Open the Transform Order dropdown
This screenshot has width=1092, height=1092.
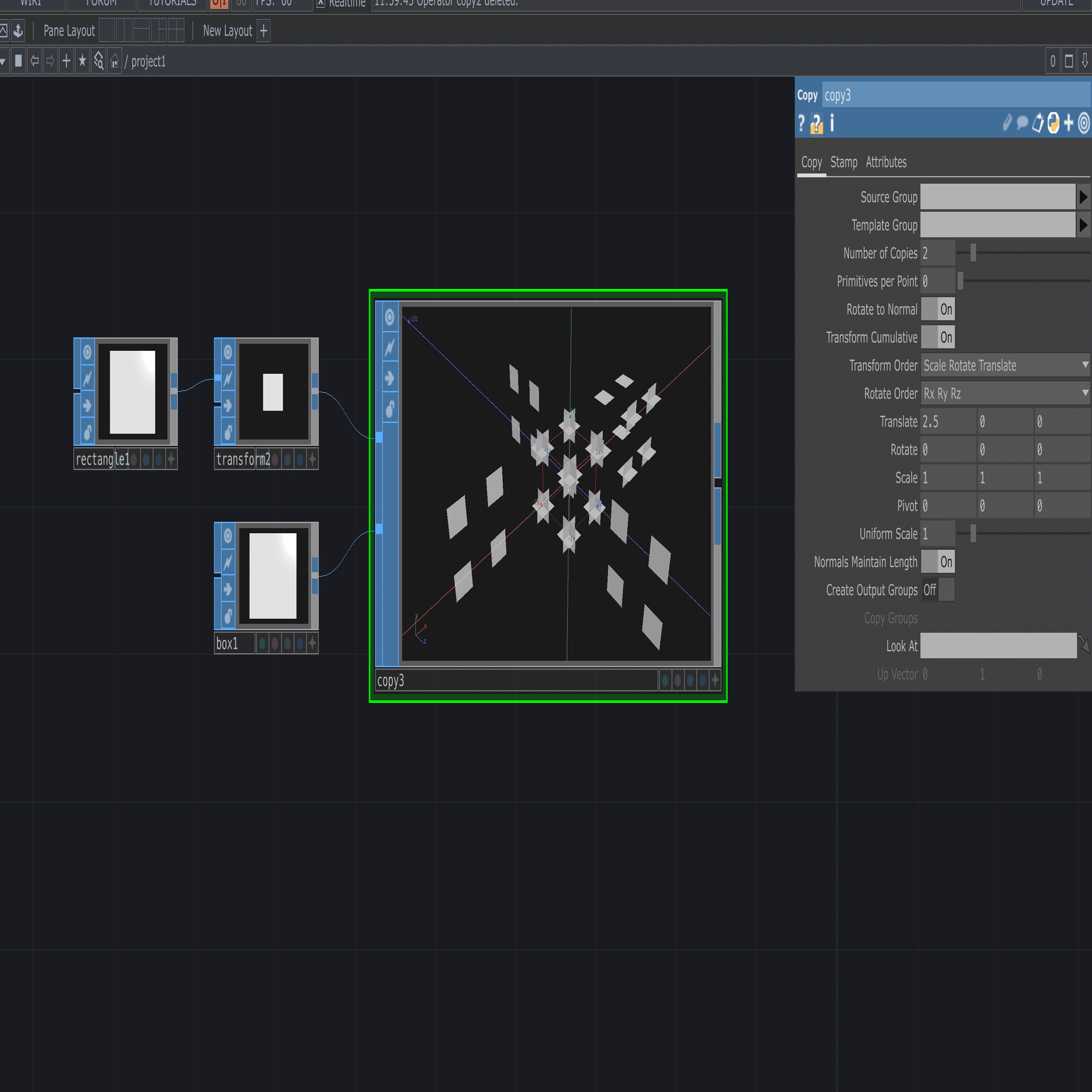pos(1005,365)
